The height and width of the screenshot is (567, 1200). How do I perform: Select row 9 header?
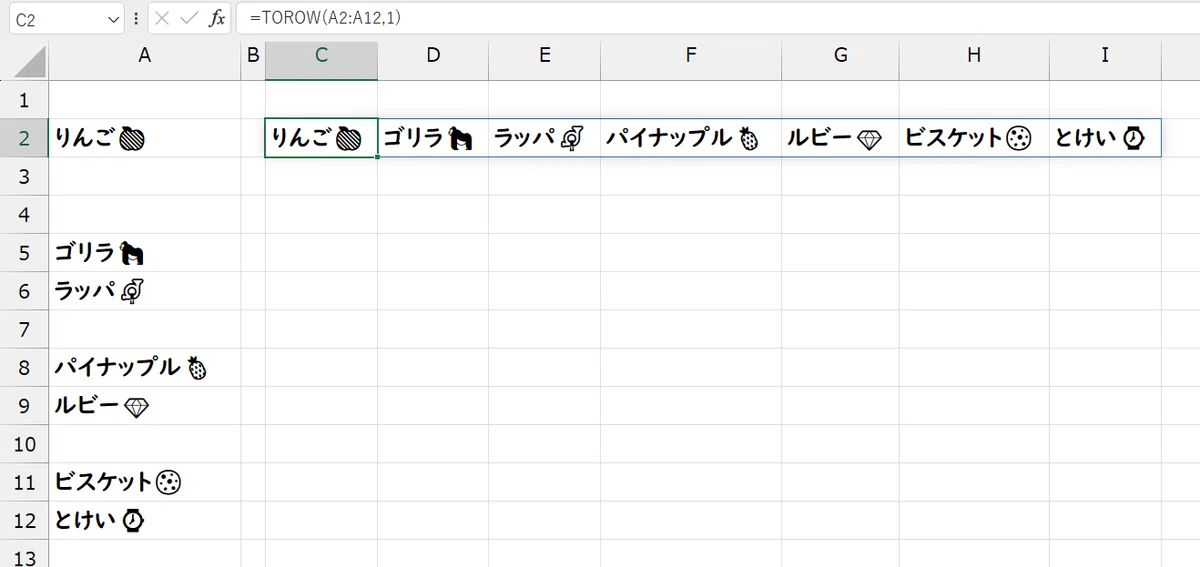pos(25,406)
